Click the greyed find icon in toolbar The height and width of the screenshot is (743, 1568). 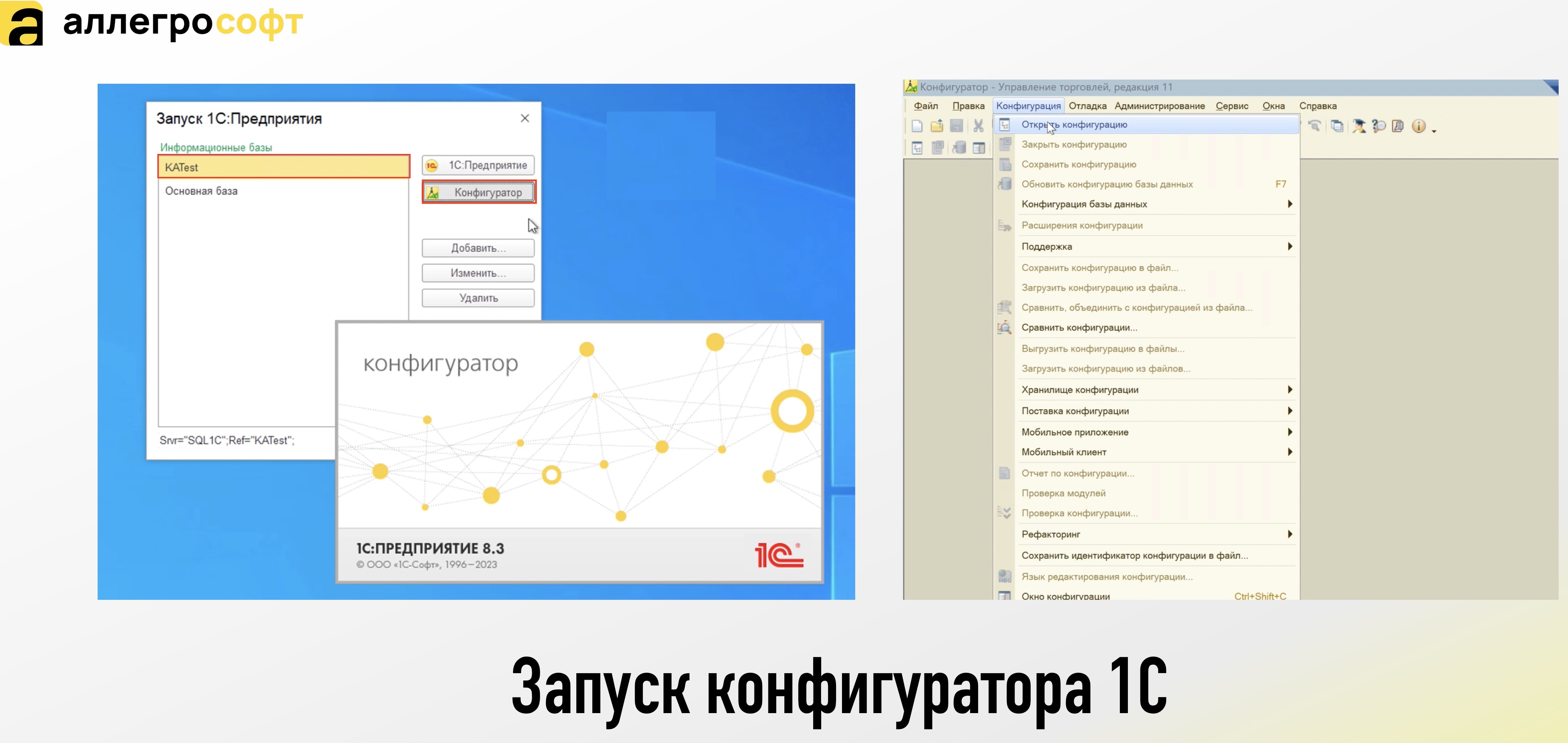(x=1315, y=126)
